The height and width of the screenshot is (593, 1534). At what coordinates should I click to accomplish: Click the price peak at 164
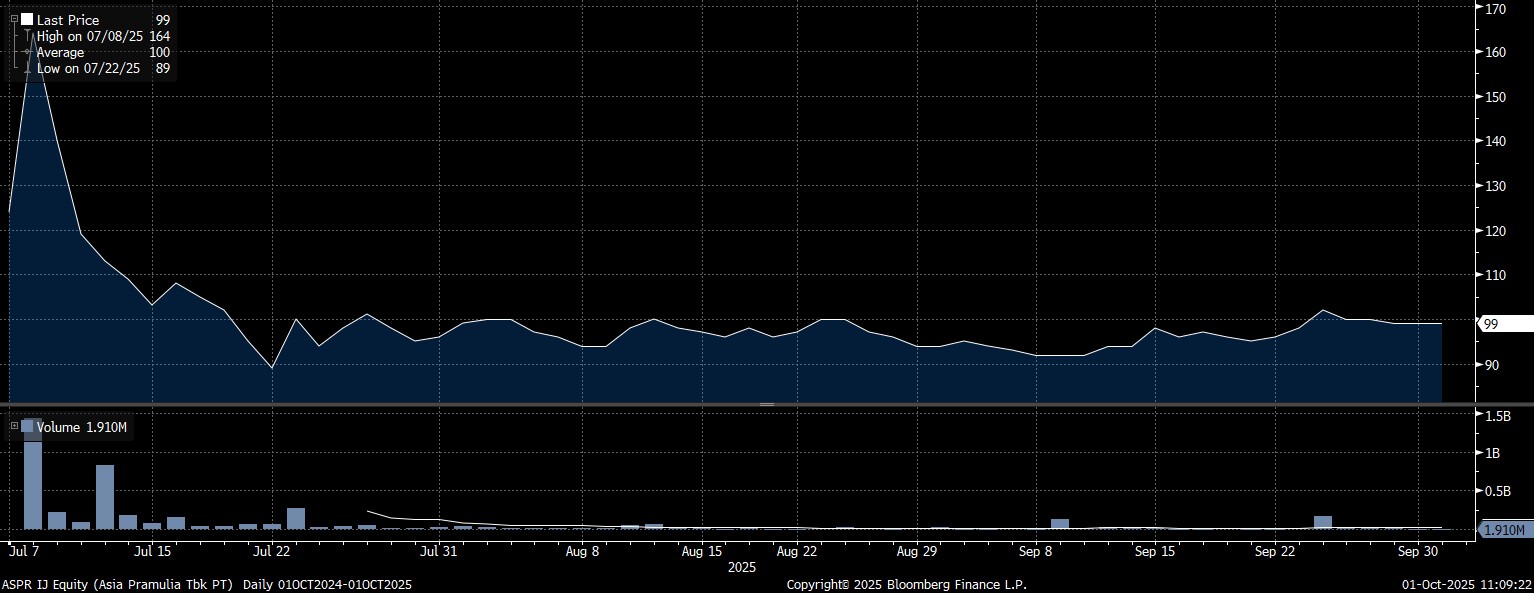coord(33,35)
